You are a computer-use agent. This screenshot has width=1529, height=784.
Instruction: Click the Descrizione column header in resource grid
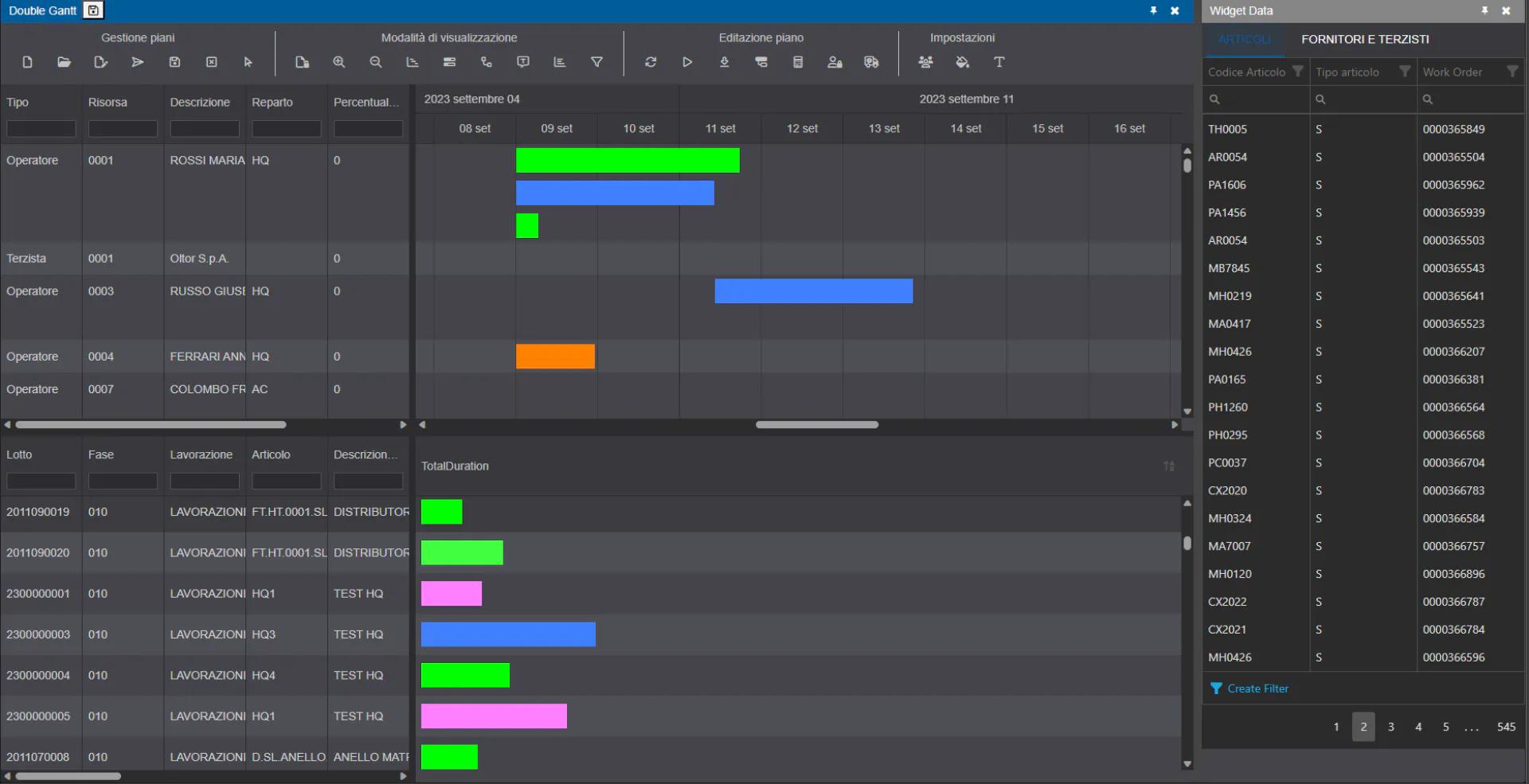(200, 102)
